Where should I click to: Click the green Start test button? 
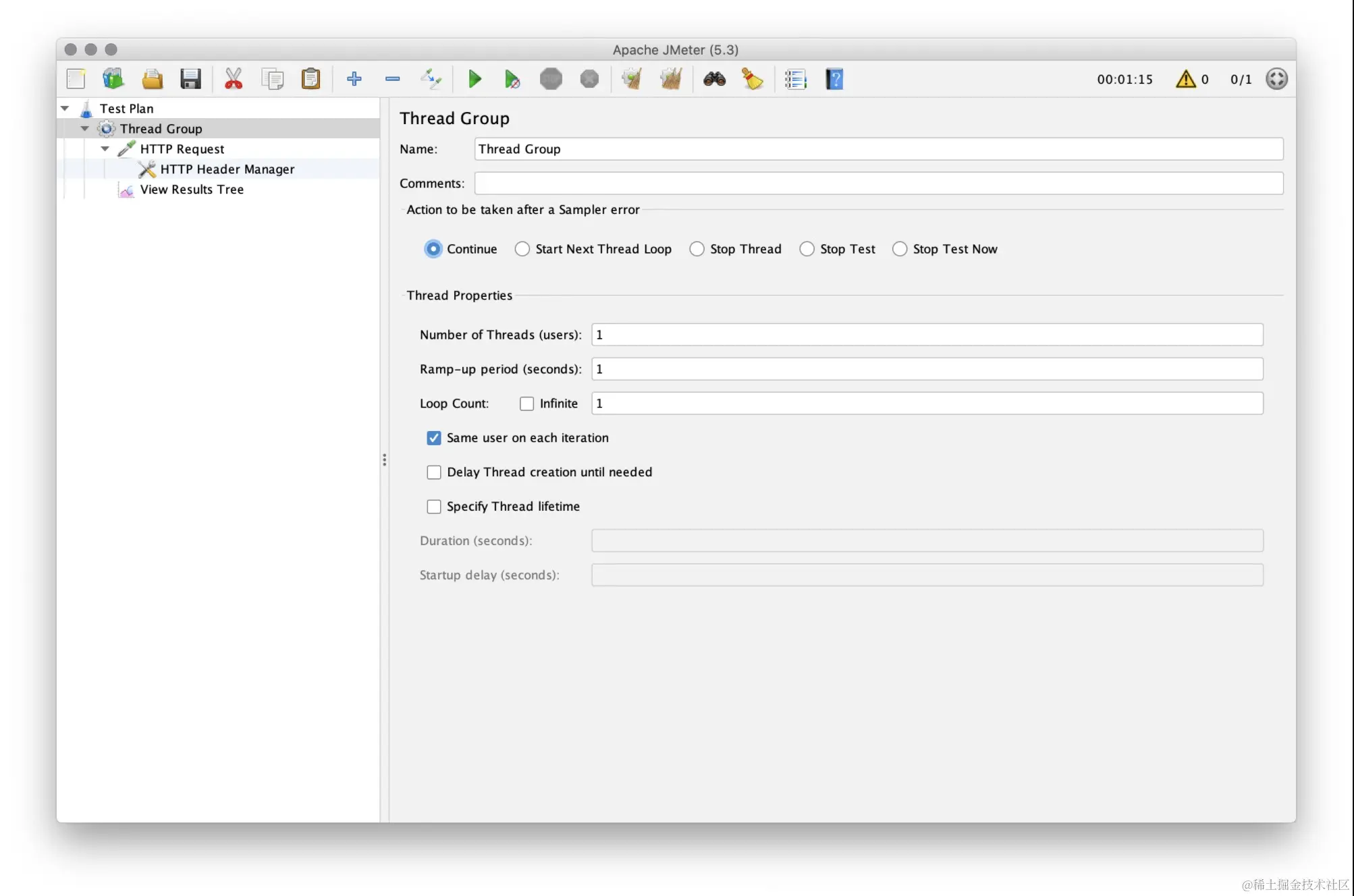point(475,79)
